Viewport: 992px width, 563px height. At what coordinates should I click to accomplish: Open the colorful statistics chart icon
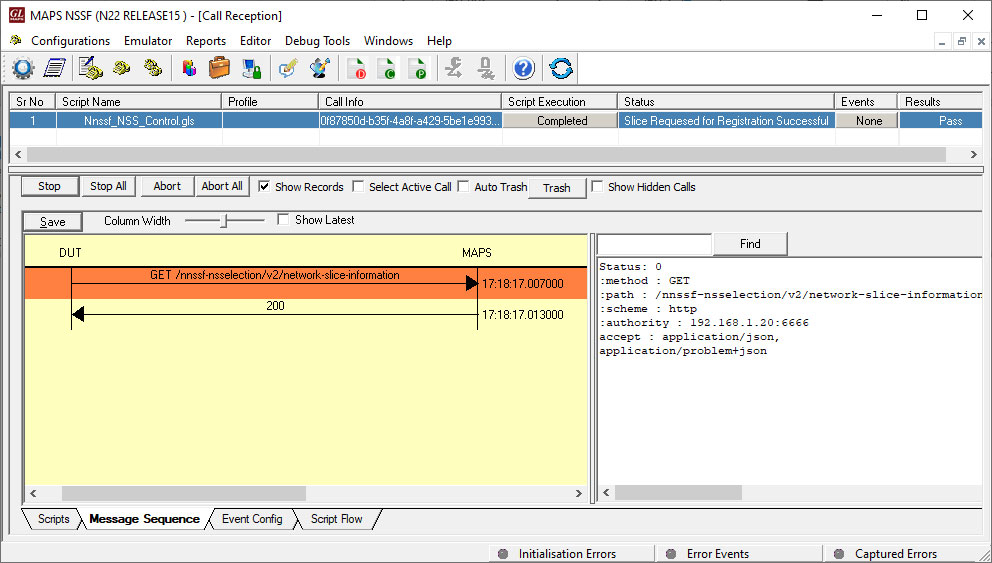tap(189, 68)
